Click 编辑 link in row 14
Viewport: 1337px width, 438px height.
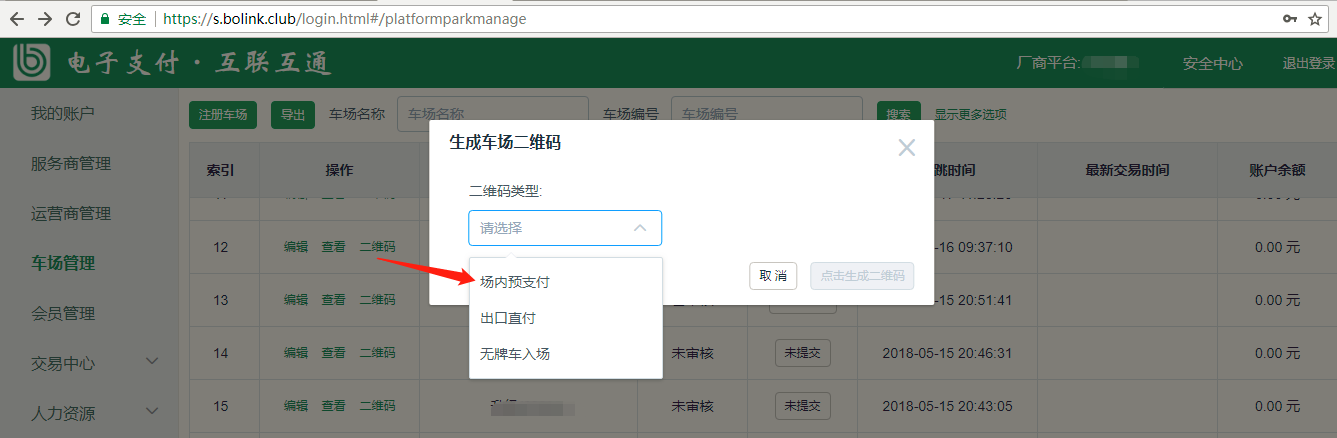[x=296, y=353]
